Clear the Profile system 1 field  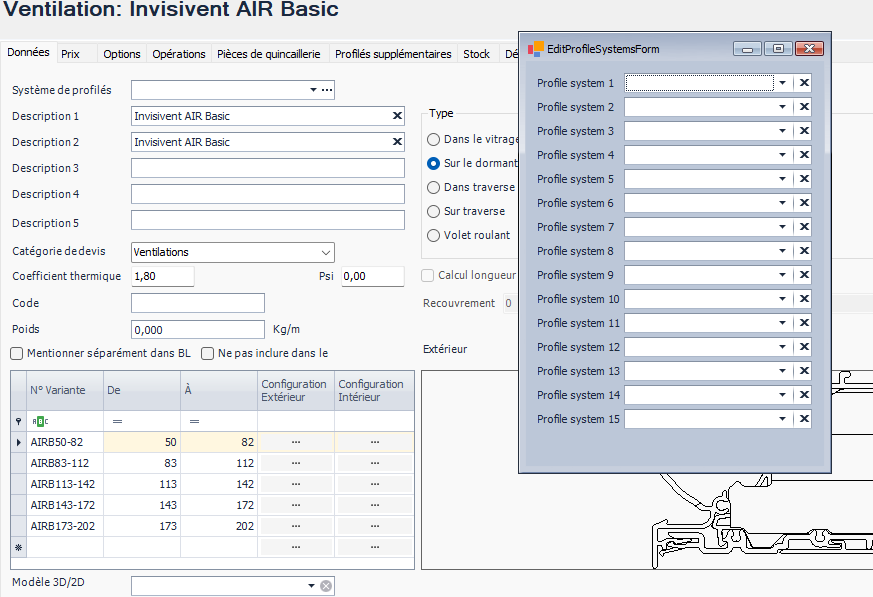(804, 83)
